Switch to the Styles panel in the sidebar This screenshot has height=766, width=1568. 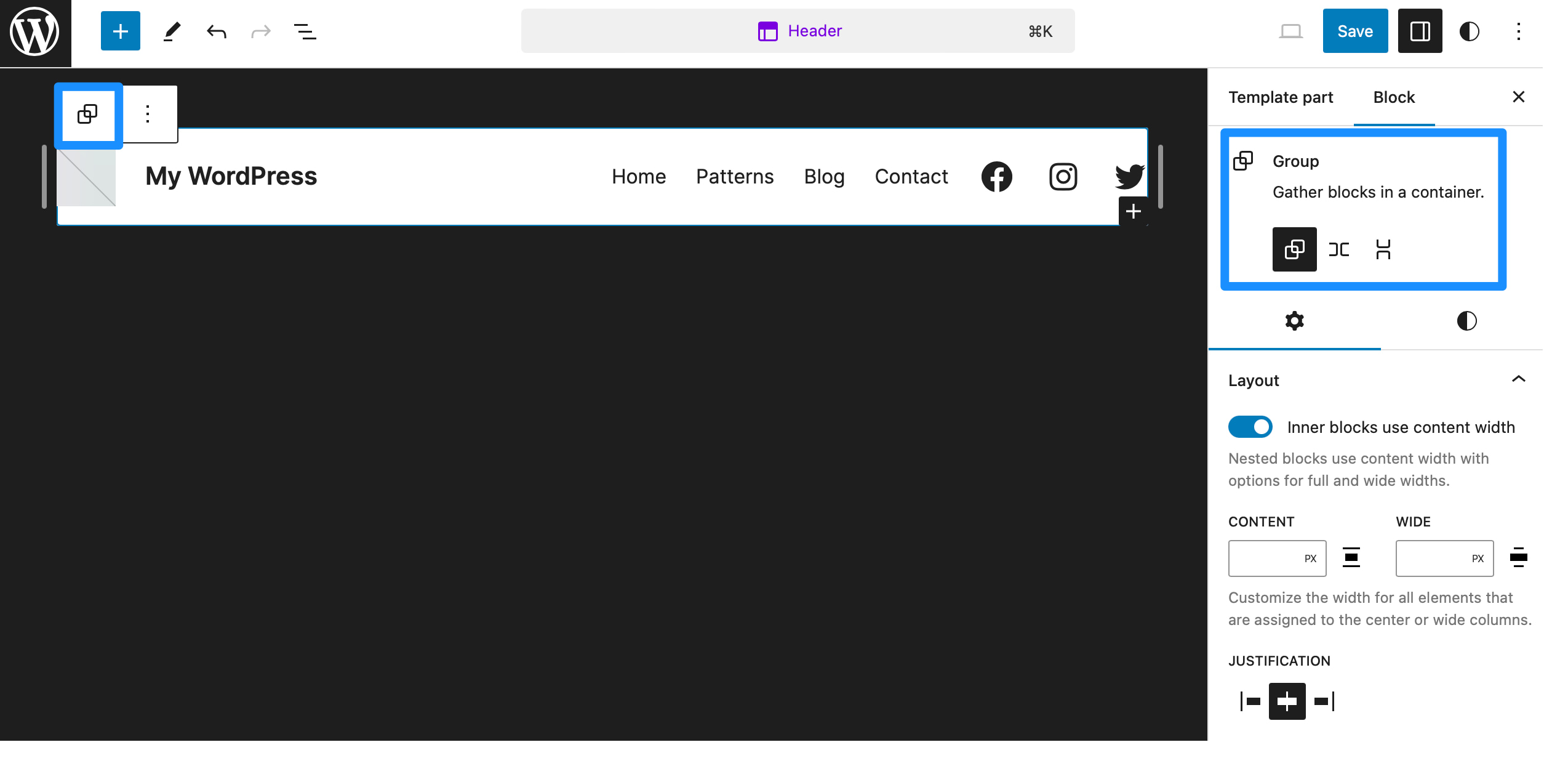pyautogui.click(x=1467, y=321)
